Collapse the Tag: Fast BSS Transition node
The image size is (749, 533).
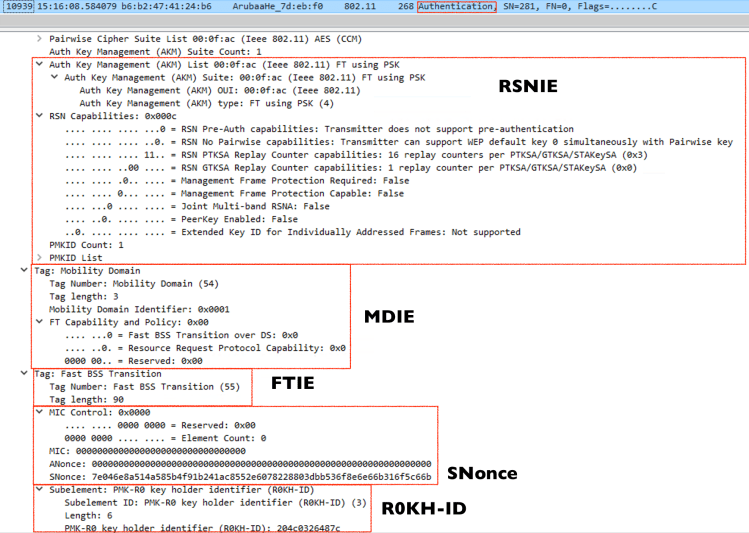click(x=24, y=373)
